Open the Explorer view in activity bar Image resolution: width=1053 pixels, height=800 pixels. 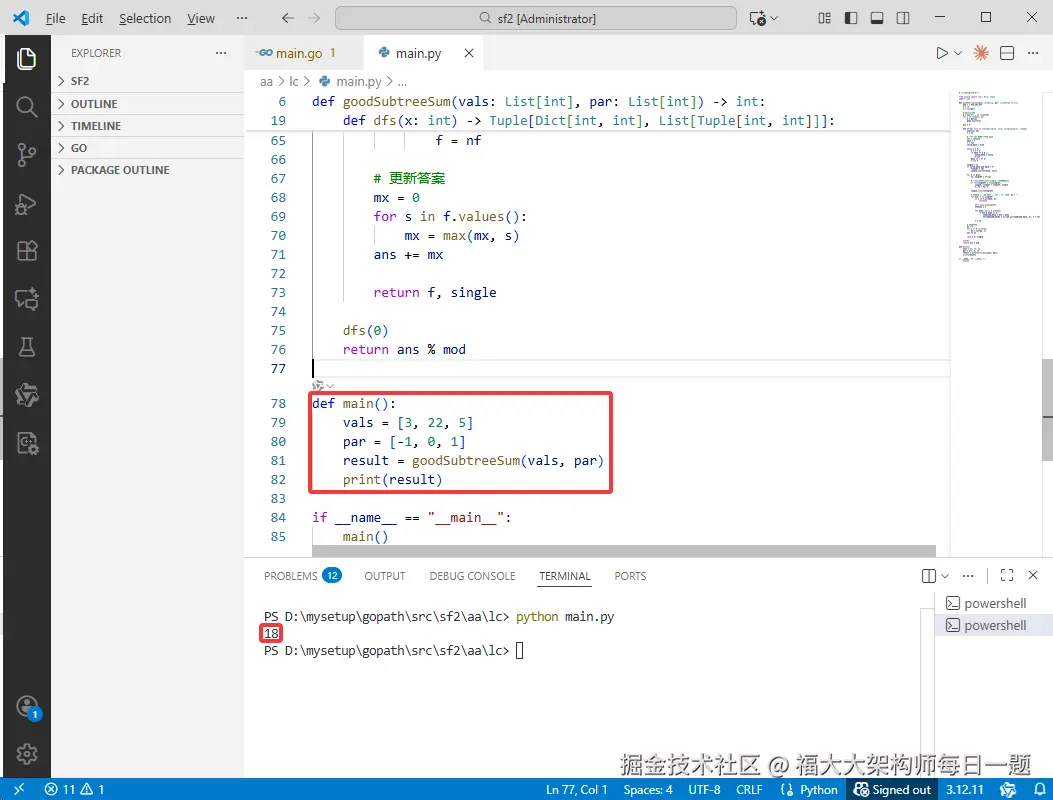26,58
